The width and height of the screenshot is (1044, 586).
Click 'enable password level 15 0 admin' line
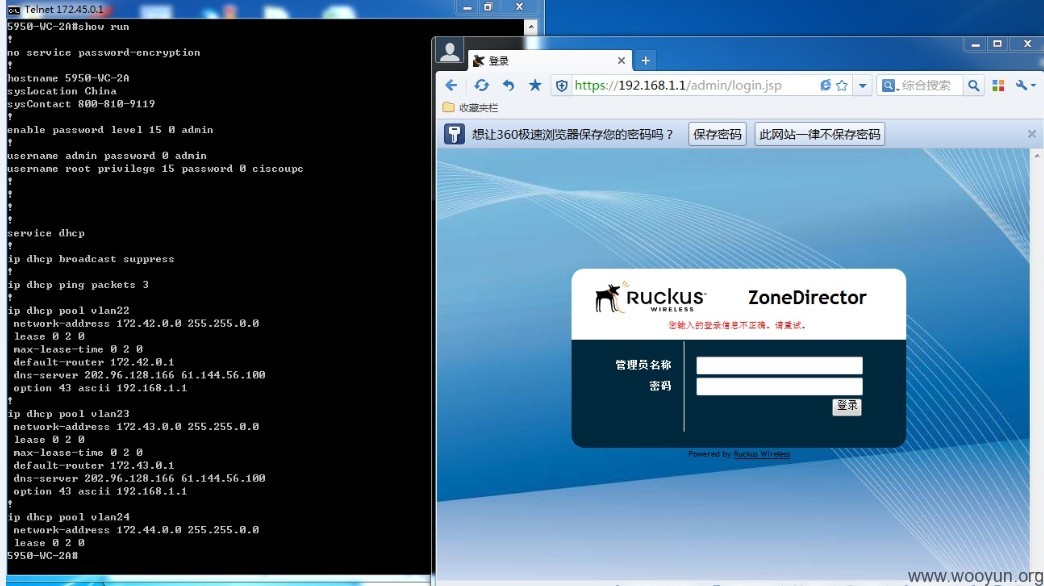[110, 130]
